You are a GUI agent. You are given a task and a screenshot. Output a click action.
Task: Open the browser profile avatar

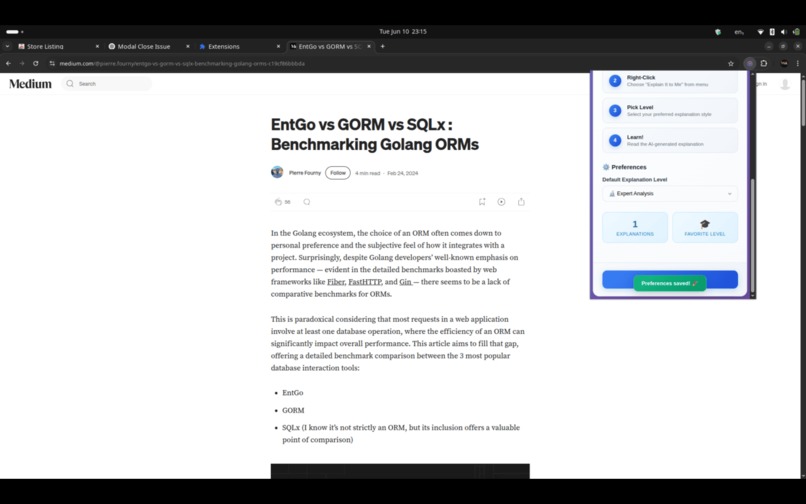[x=784, y=63]
